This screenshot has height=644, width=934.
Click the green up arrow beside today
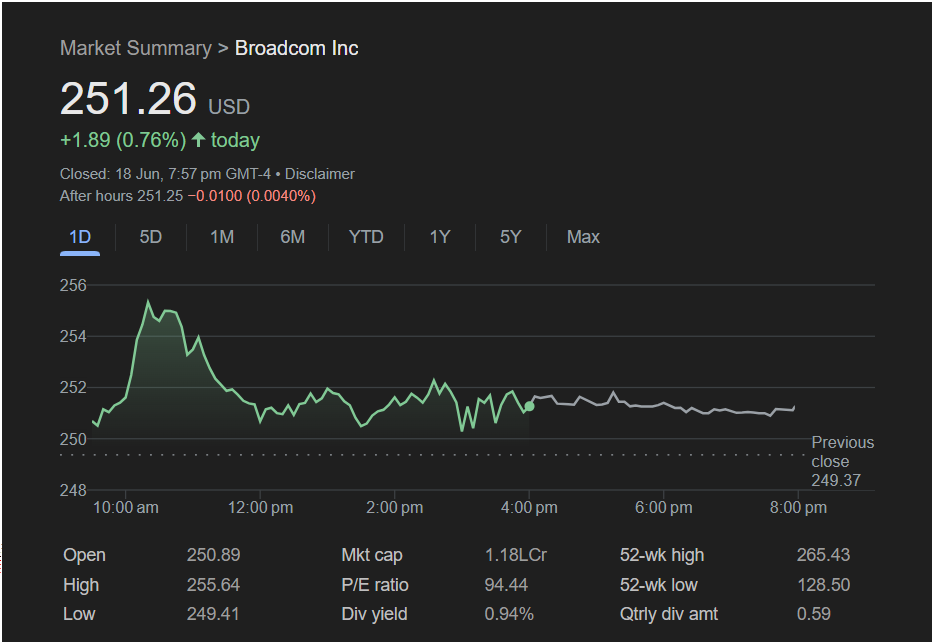coord(198,140)
